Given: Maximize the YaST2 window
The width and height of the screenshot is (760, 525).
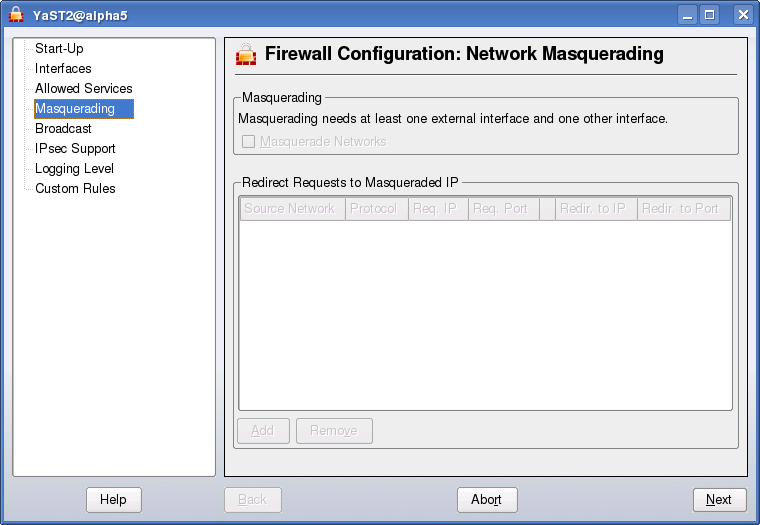Looking at the screenshot, I should coord(710,15).
